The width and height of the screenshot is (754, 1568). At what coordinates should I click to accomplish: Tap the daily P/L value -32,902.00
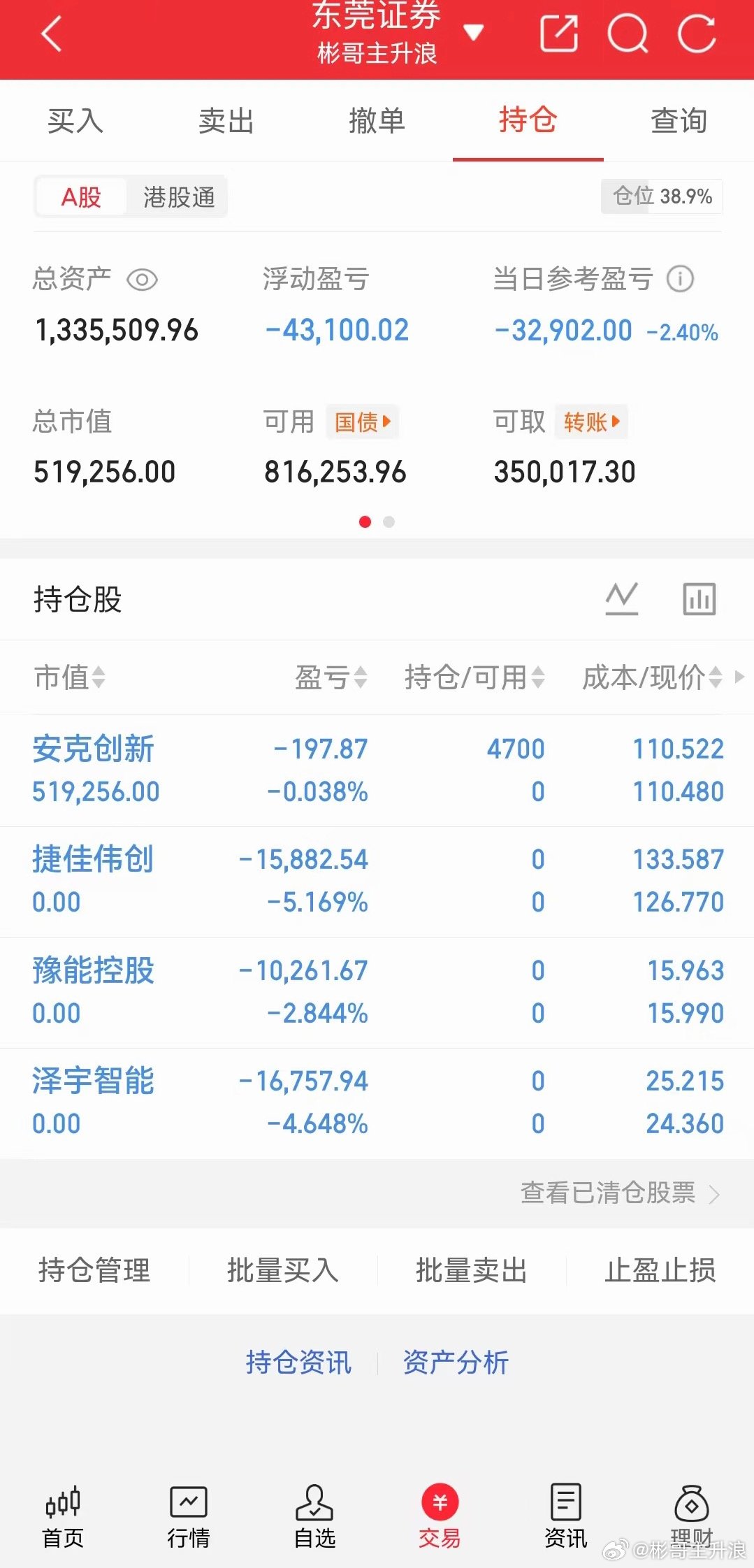pos(563,331)
